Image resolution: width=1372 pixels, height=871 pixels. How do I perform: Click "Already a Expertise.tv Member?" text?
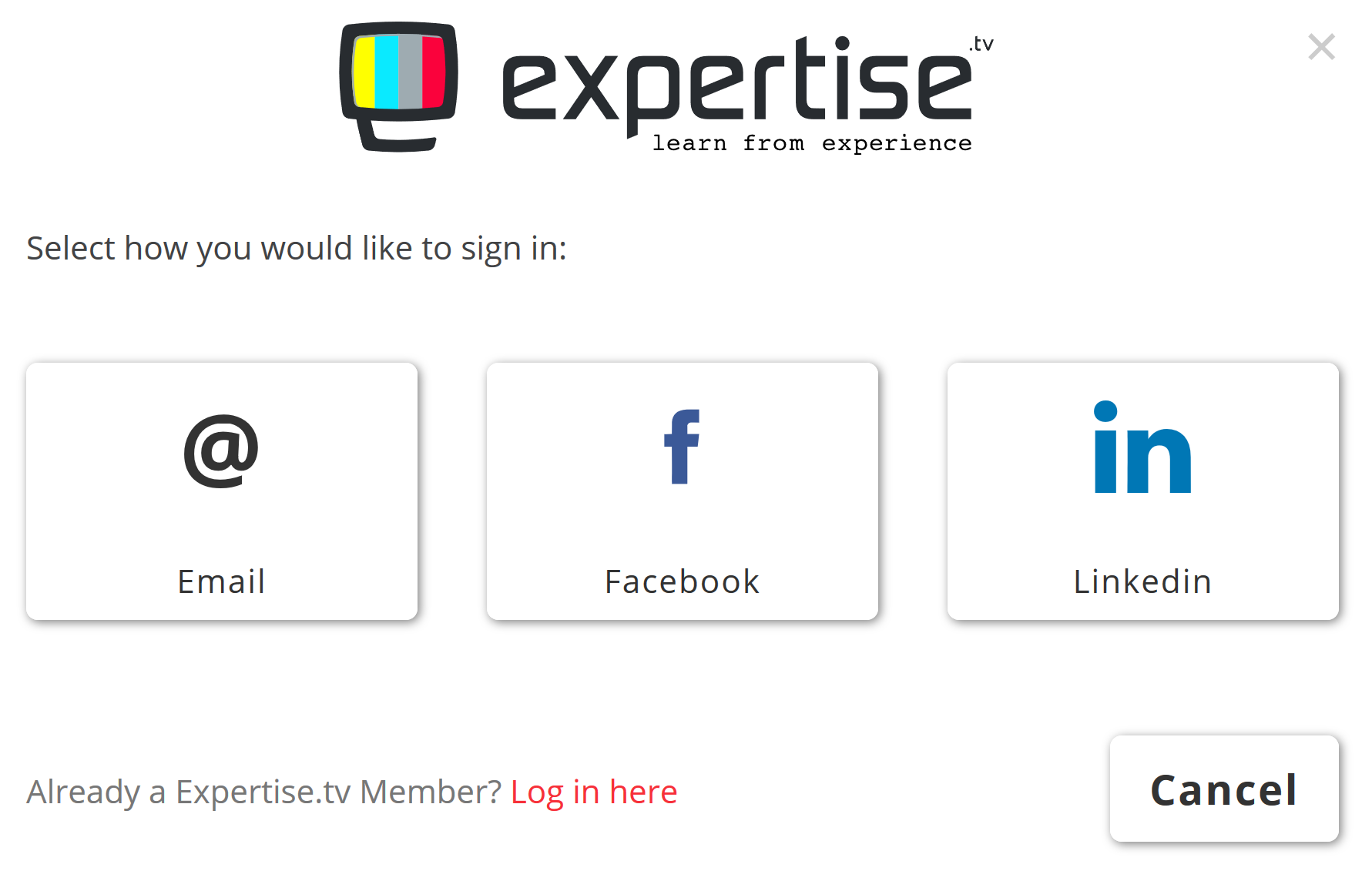[x=264, y=792]
